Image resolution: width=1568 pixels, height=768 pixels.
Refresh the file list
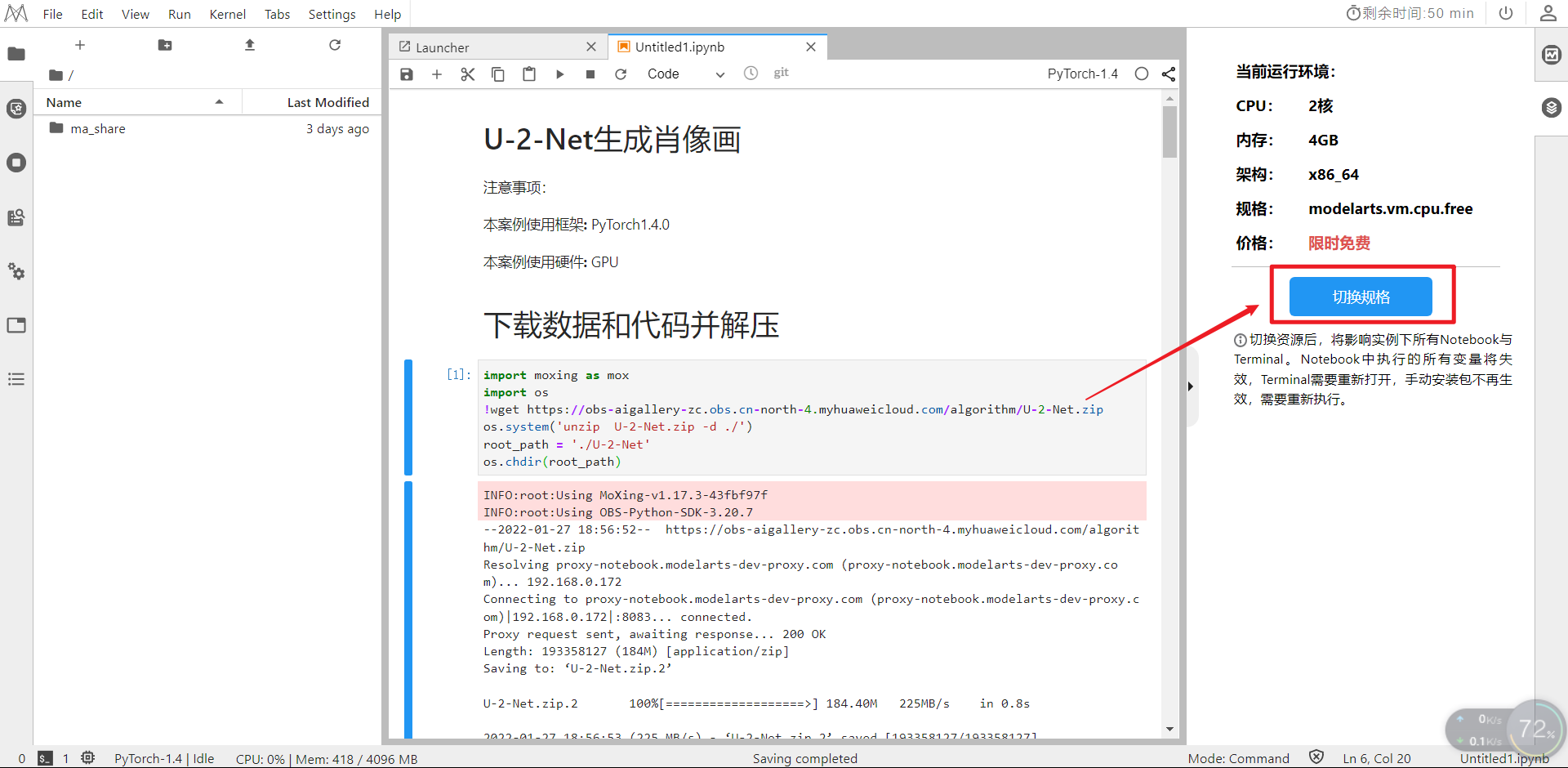point(335,45)
